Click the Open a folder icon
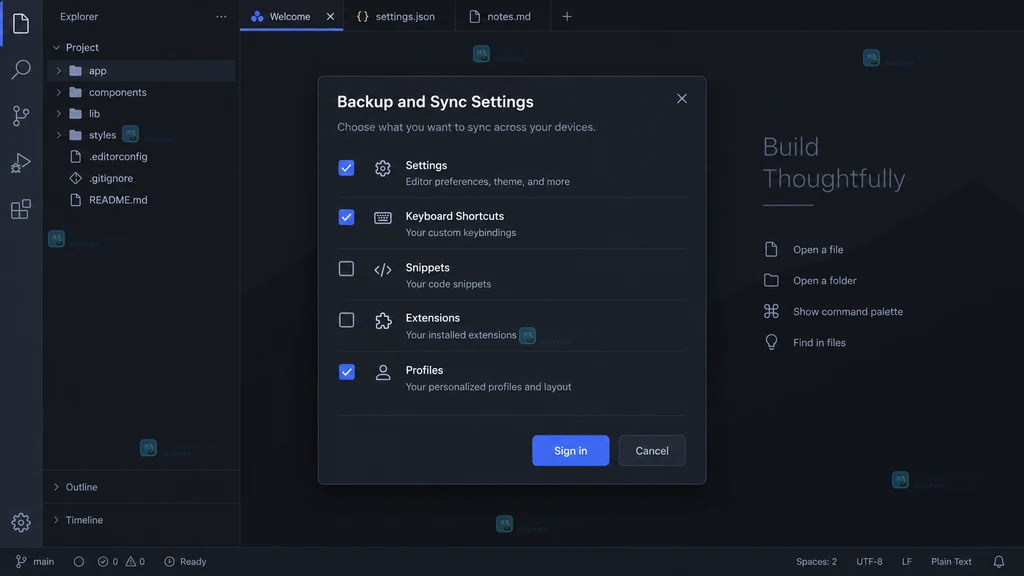 [771, 280]
